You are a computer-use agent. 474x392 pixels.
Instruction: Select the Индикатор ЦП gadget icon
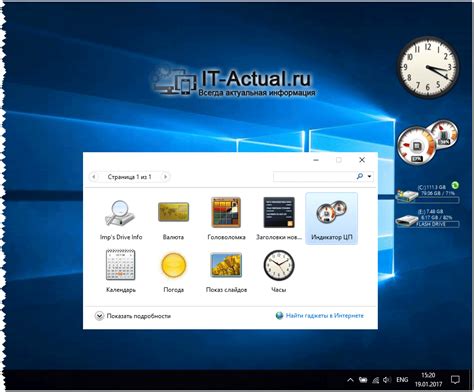coord(332,213)
